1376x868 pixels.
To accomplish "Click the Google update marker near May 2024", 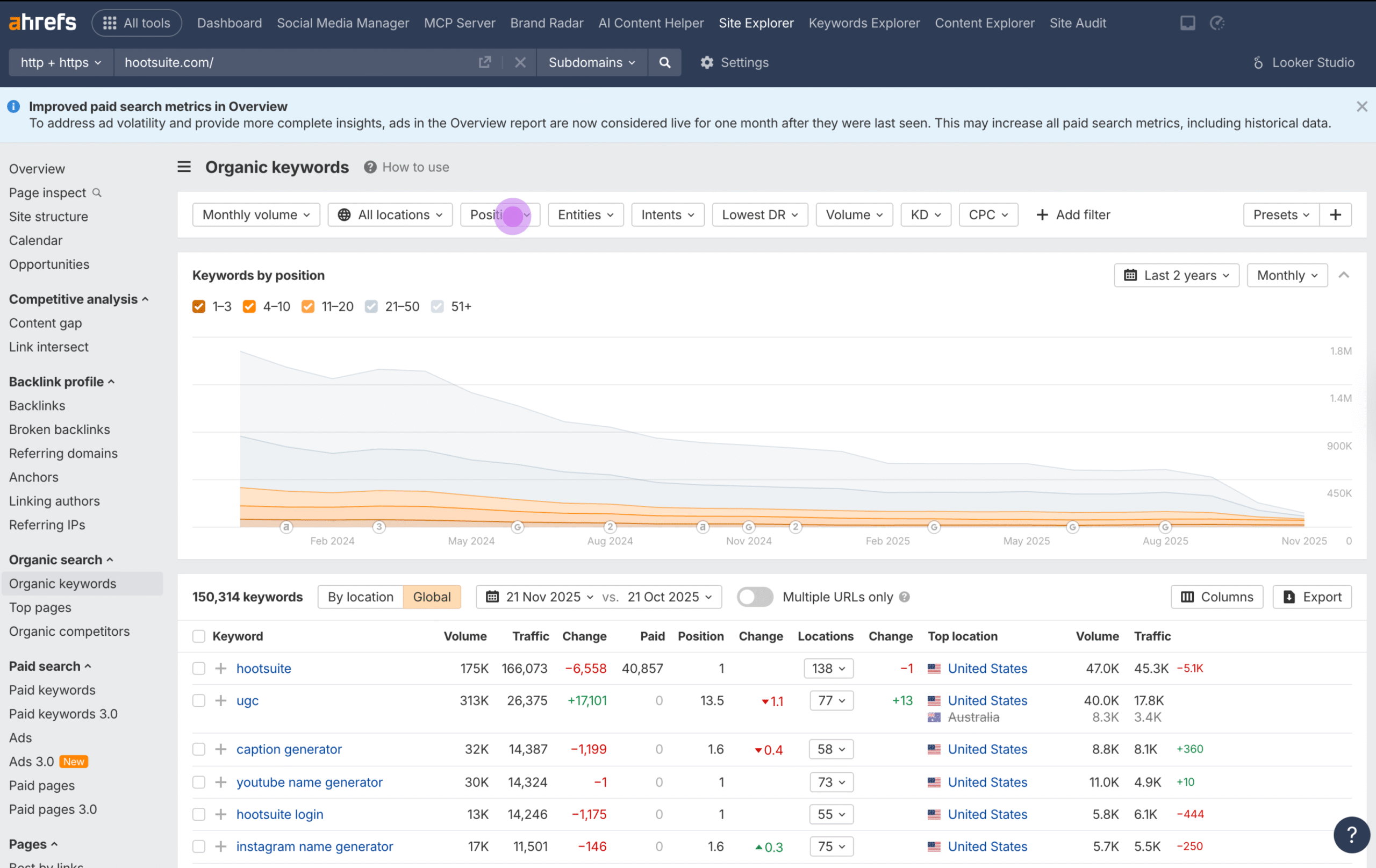I will click(x=517, y=527).
